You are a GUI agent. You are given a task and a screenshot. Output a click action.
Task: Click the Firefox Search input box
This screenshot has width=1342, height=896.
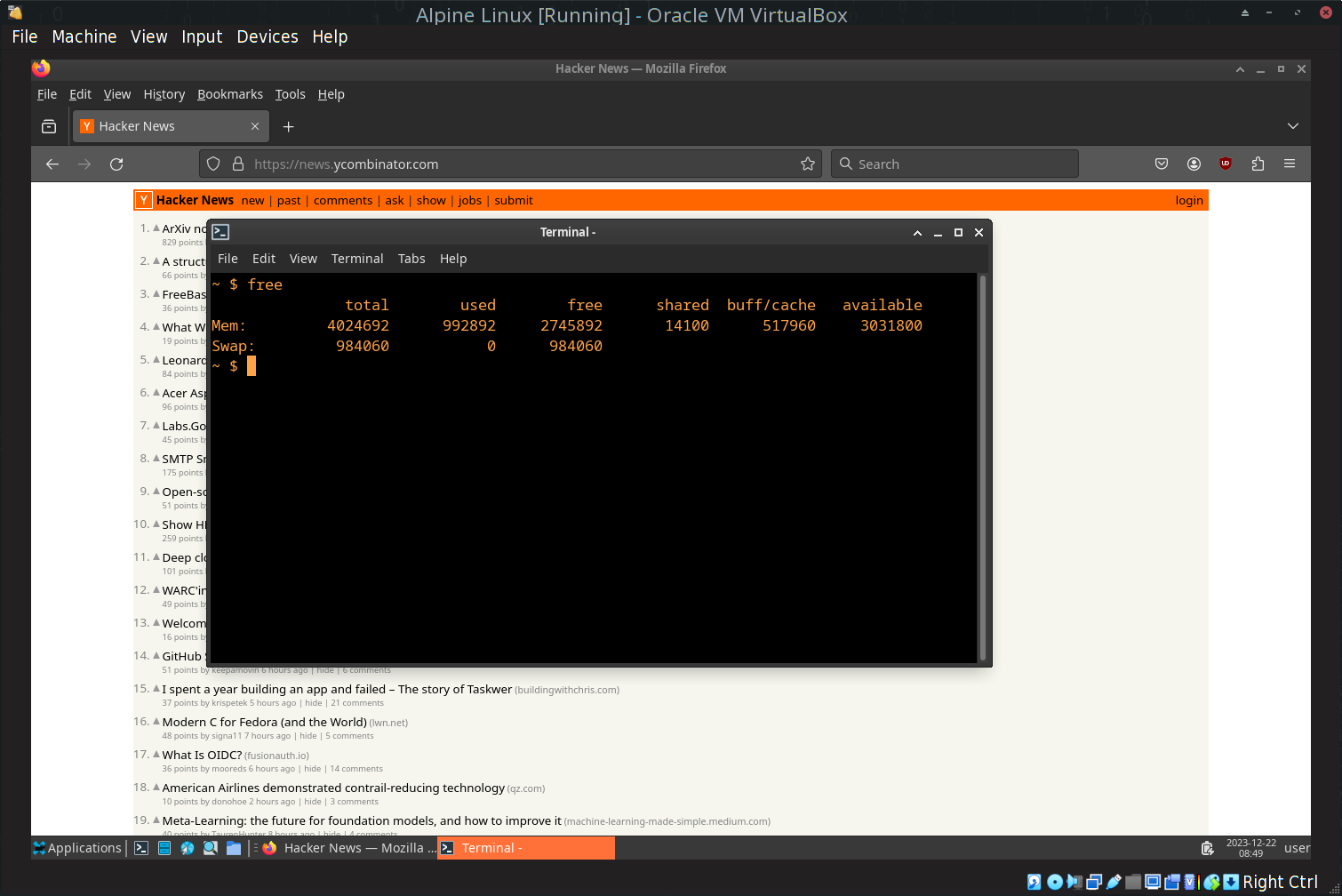coord(955,164)
